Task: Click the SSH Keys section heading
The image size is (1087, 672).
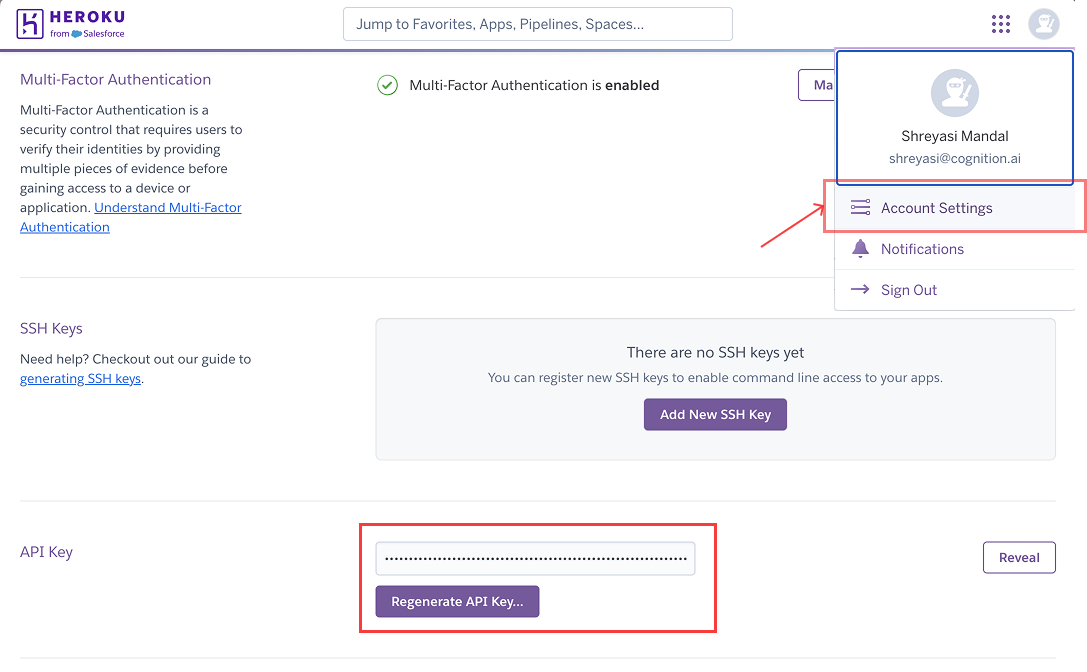Action: click(x=51, y=328)
